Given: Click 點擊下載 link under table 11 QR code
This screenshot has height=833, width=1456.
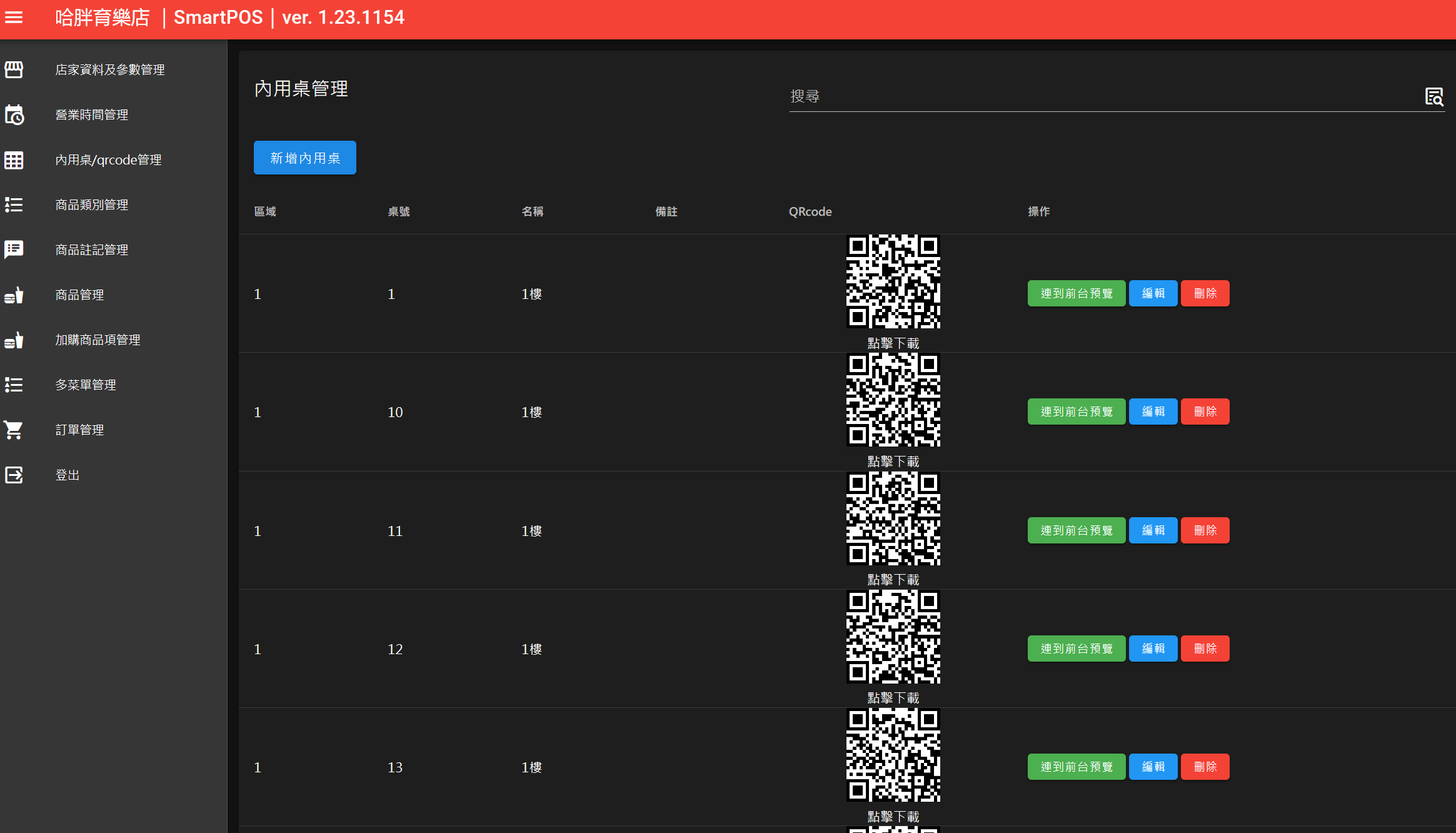Looking at the screenshot, I should pos(893,580).
